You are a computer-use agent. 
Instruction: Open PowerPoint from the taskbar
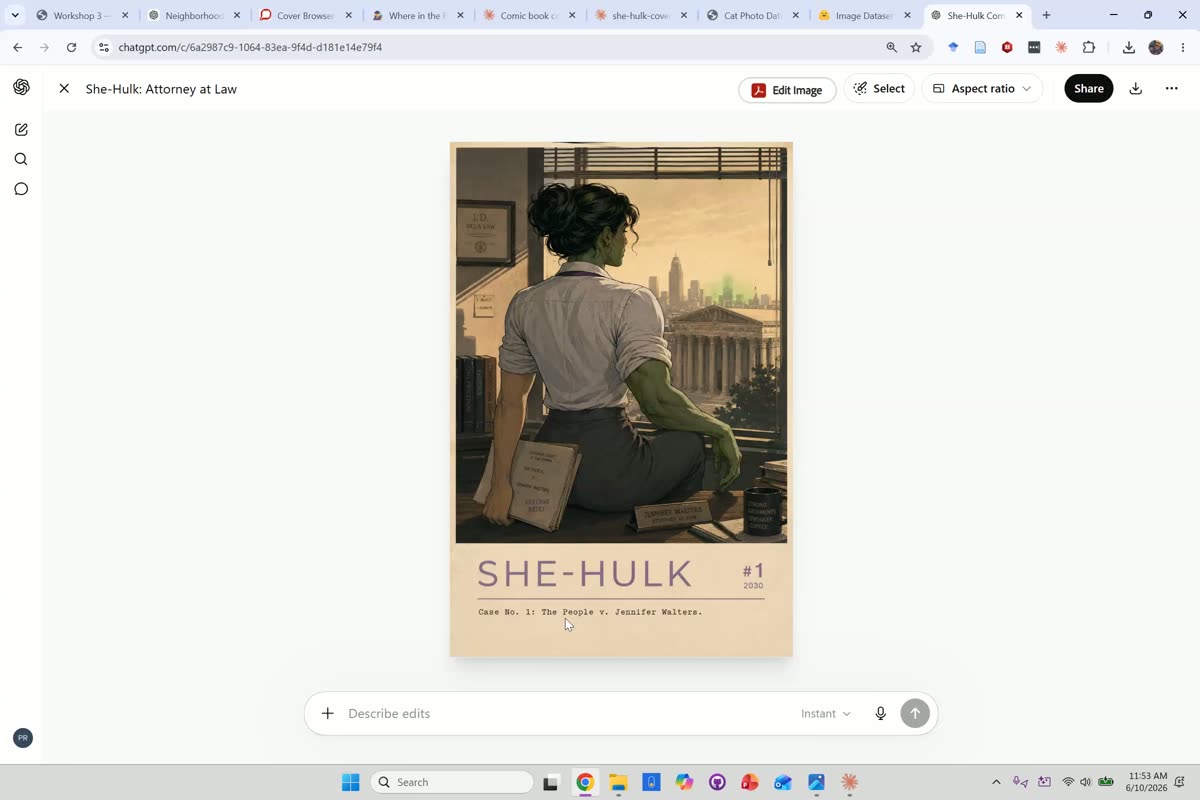click(750, 782)
